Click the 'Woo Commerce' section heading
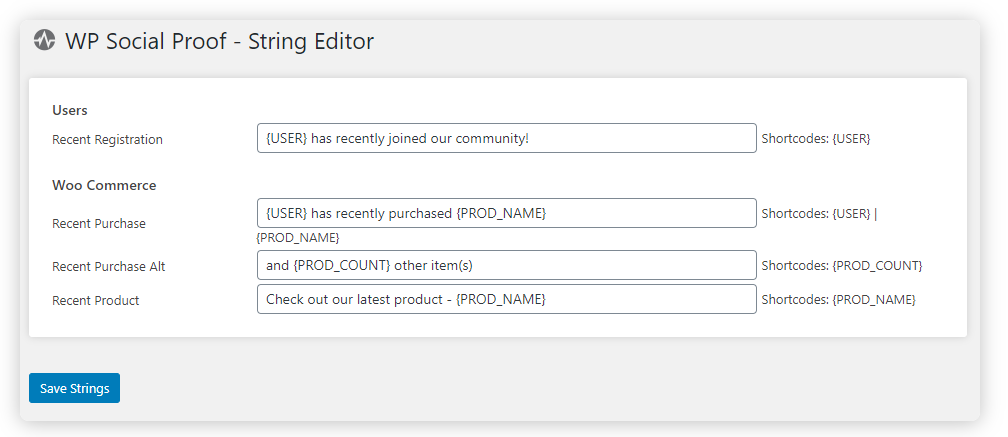This screenshot has height=437, width=1008. [104, 185]
